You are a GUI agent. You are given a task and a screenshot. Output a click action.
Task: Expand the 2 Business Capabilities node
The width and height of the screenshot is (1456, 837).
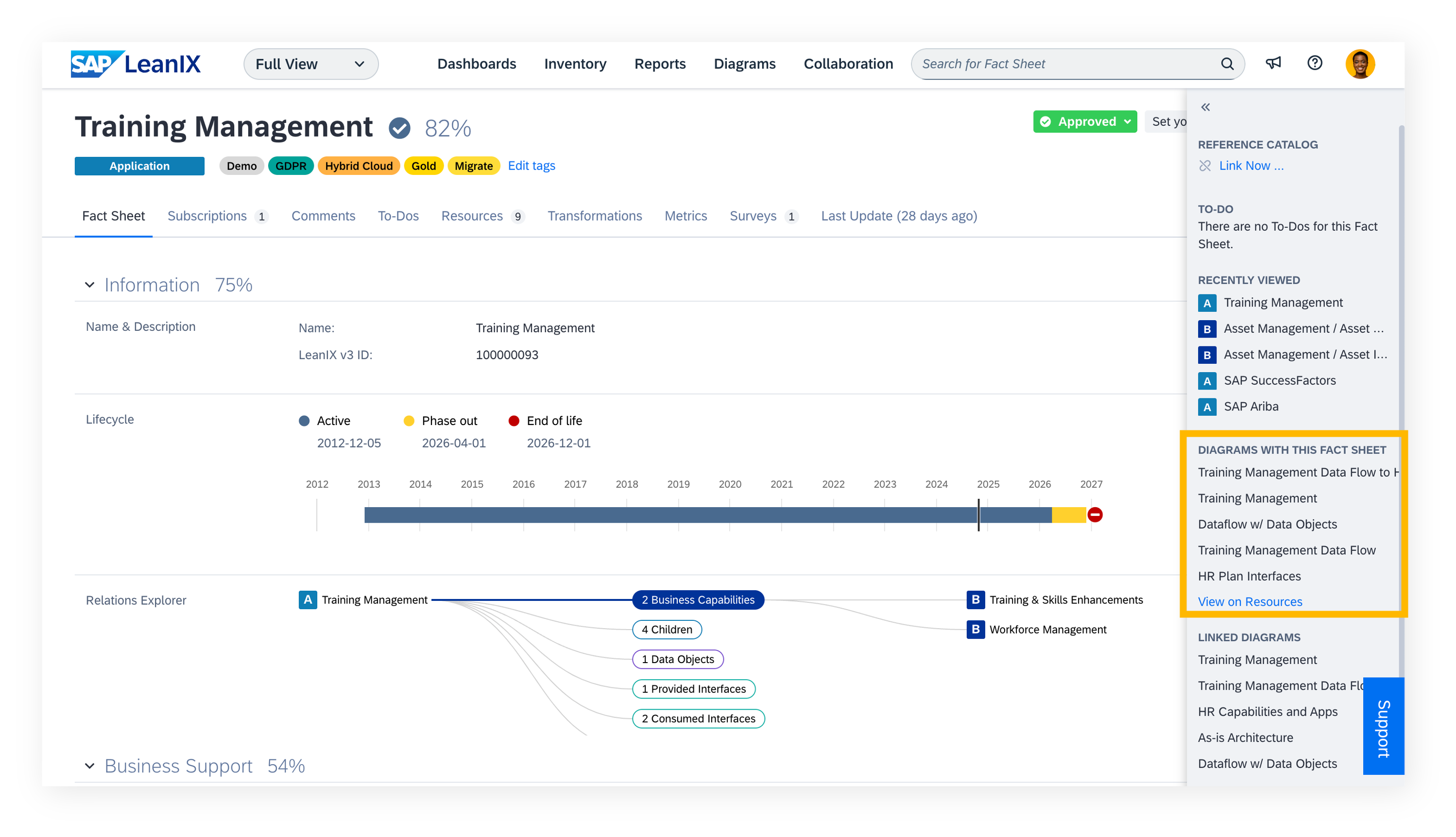698,599
